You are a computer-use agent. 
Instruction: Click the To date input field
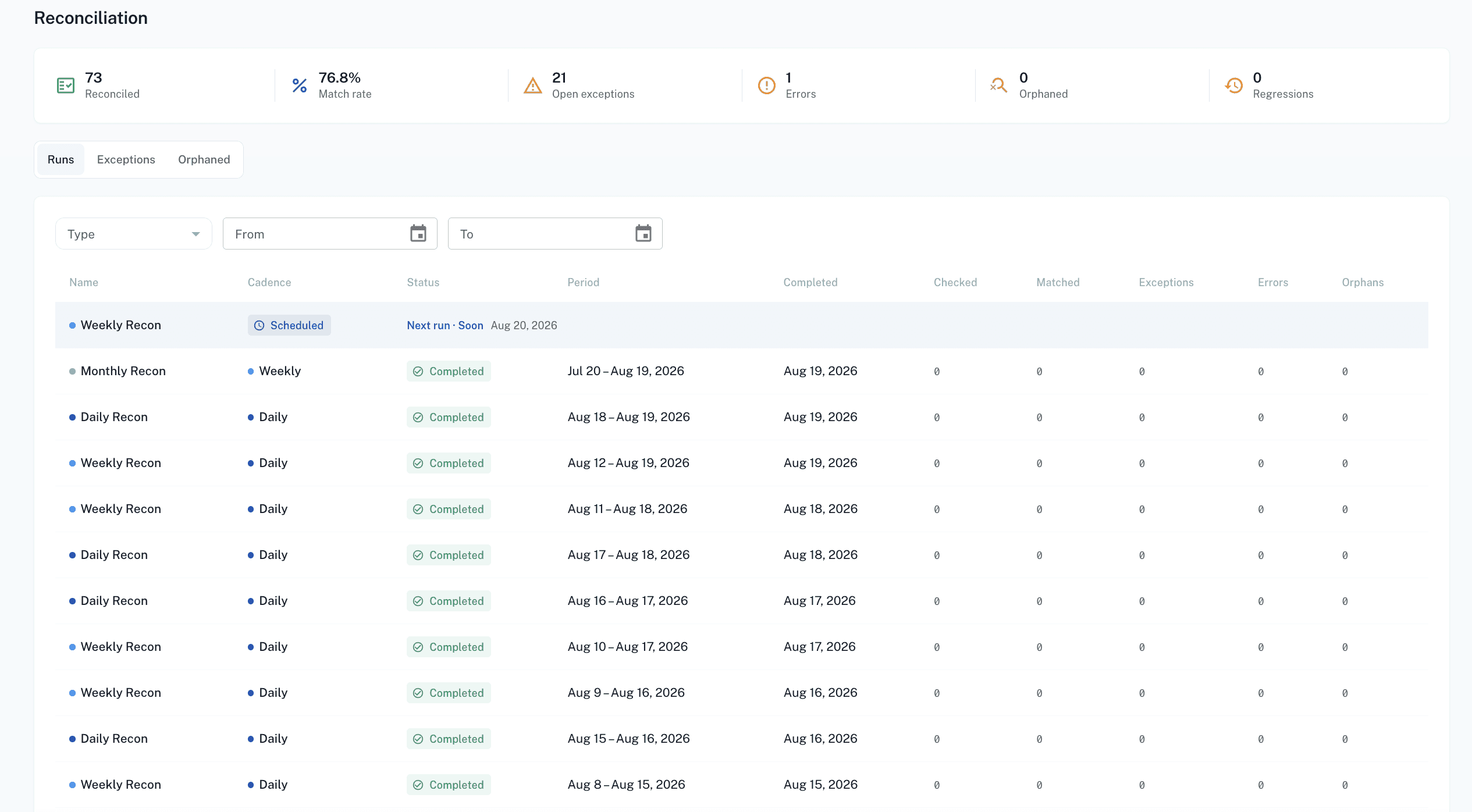tap(555, 234)
